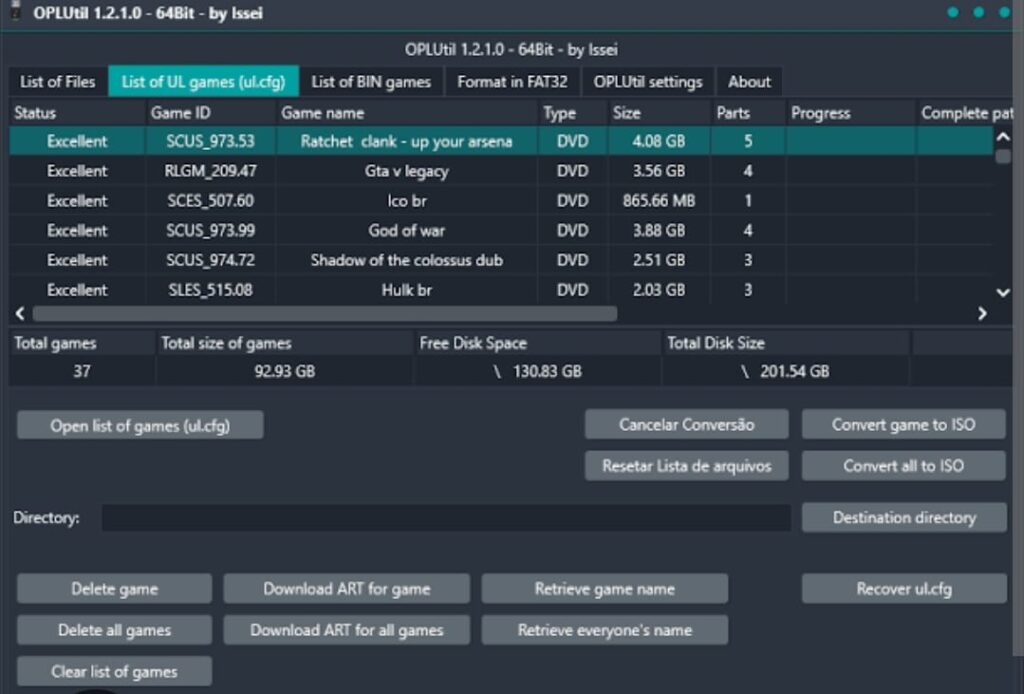
Task: Click the table's scroll-down arrow
Action: point(1003,292)
